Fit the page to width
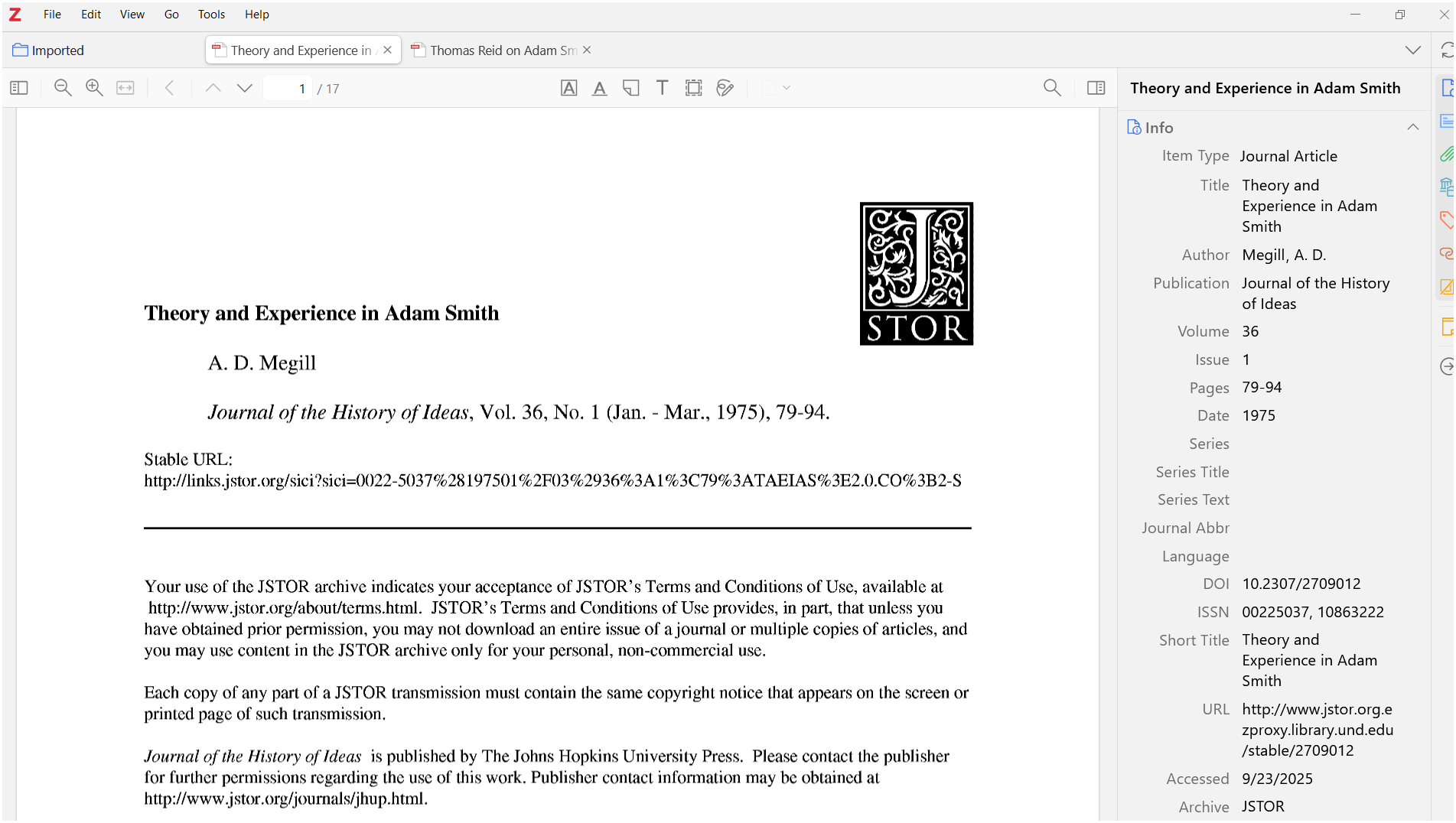This screenshot has width=1456, height=823. click(125, 88)
